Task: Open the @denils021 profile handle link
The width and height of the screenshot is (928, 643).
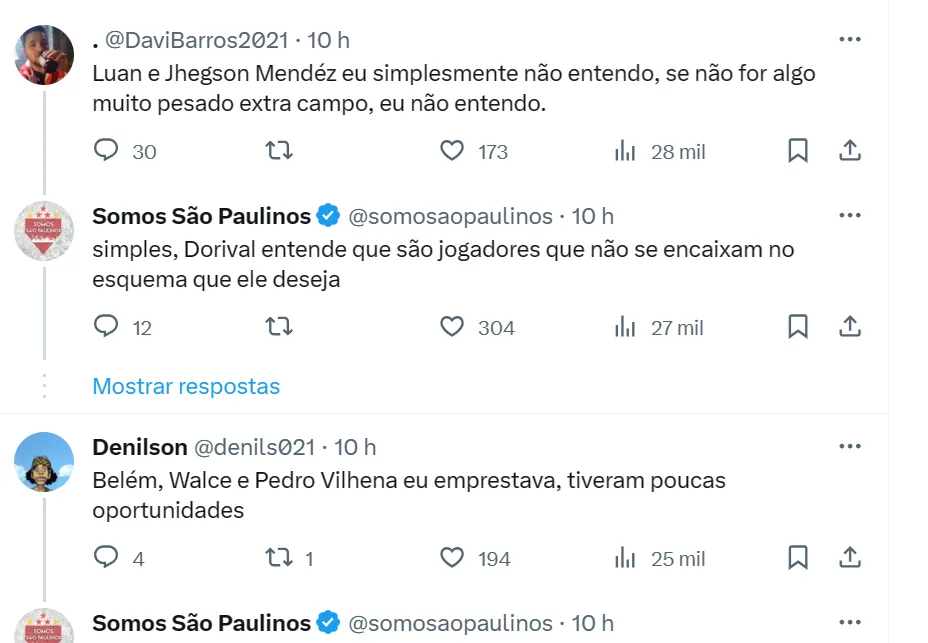Action: click(253, 447)
